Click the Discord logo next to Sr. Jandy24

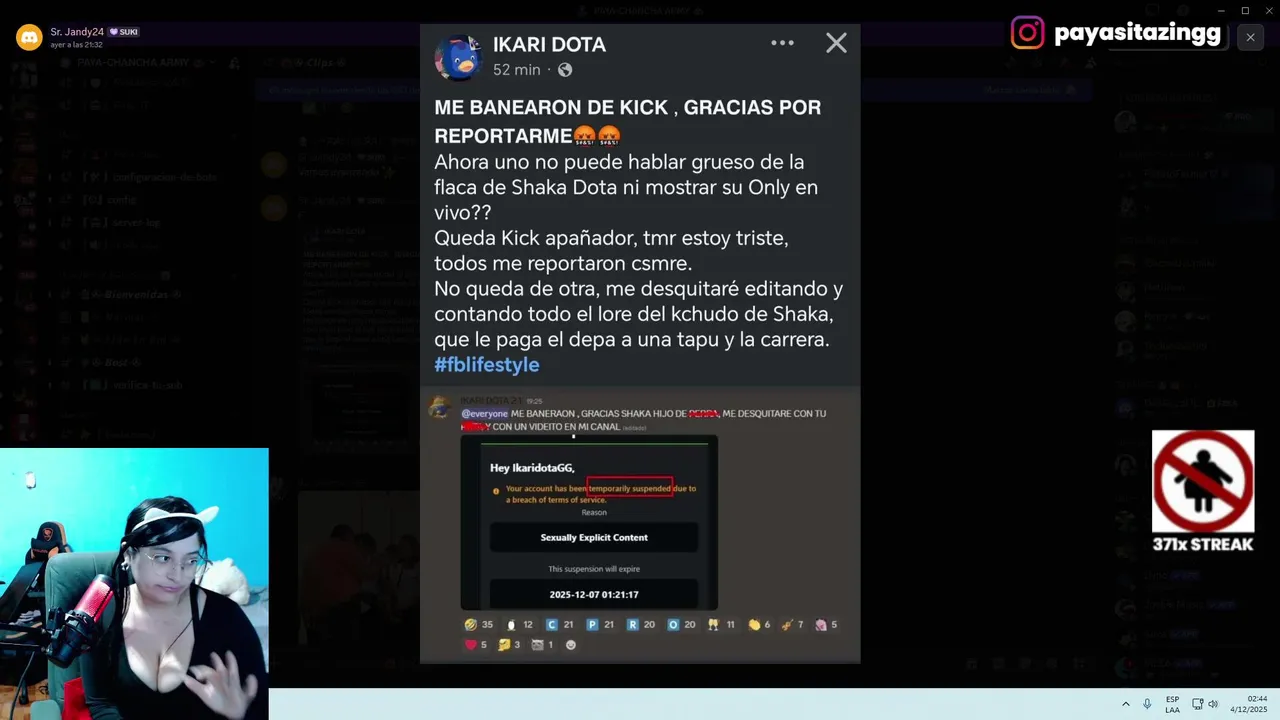tap(29, 37)
